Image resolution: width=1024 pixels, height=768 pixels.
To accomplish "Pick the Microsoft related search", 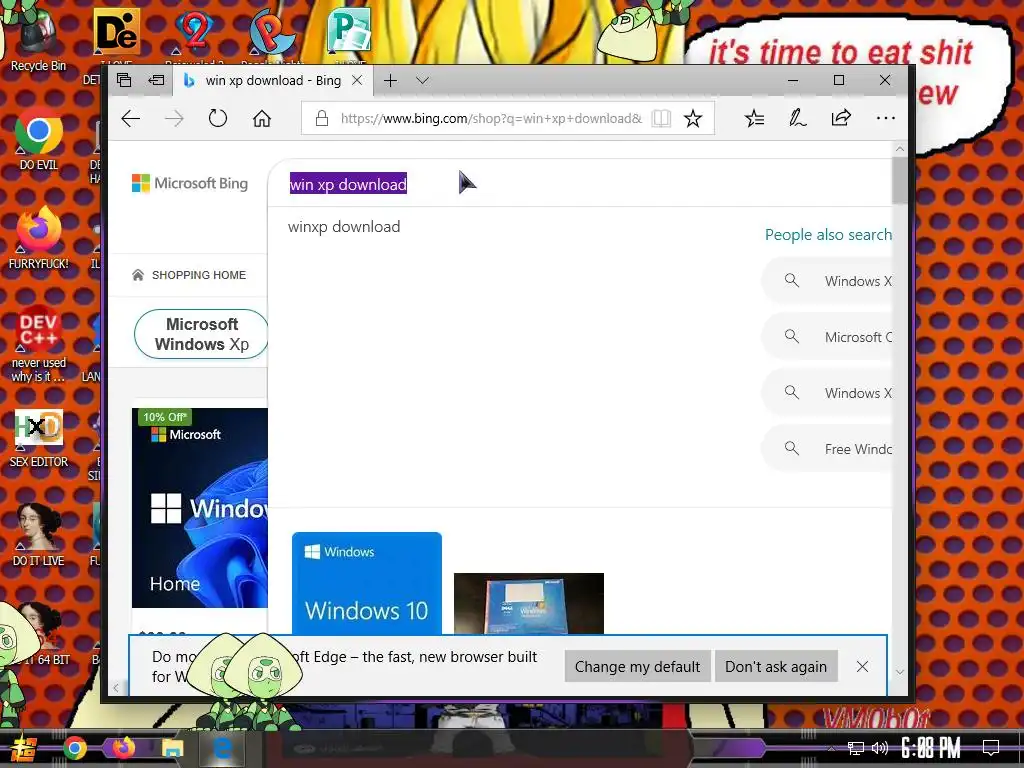I will 827,337.
